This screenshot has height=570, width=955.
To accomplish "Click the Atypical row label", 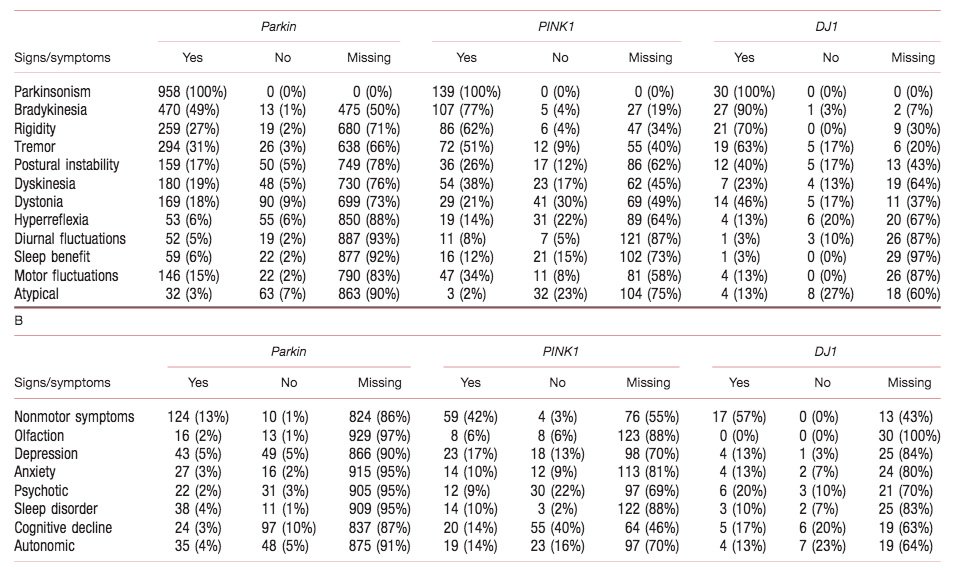I will point(39,294).
